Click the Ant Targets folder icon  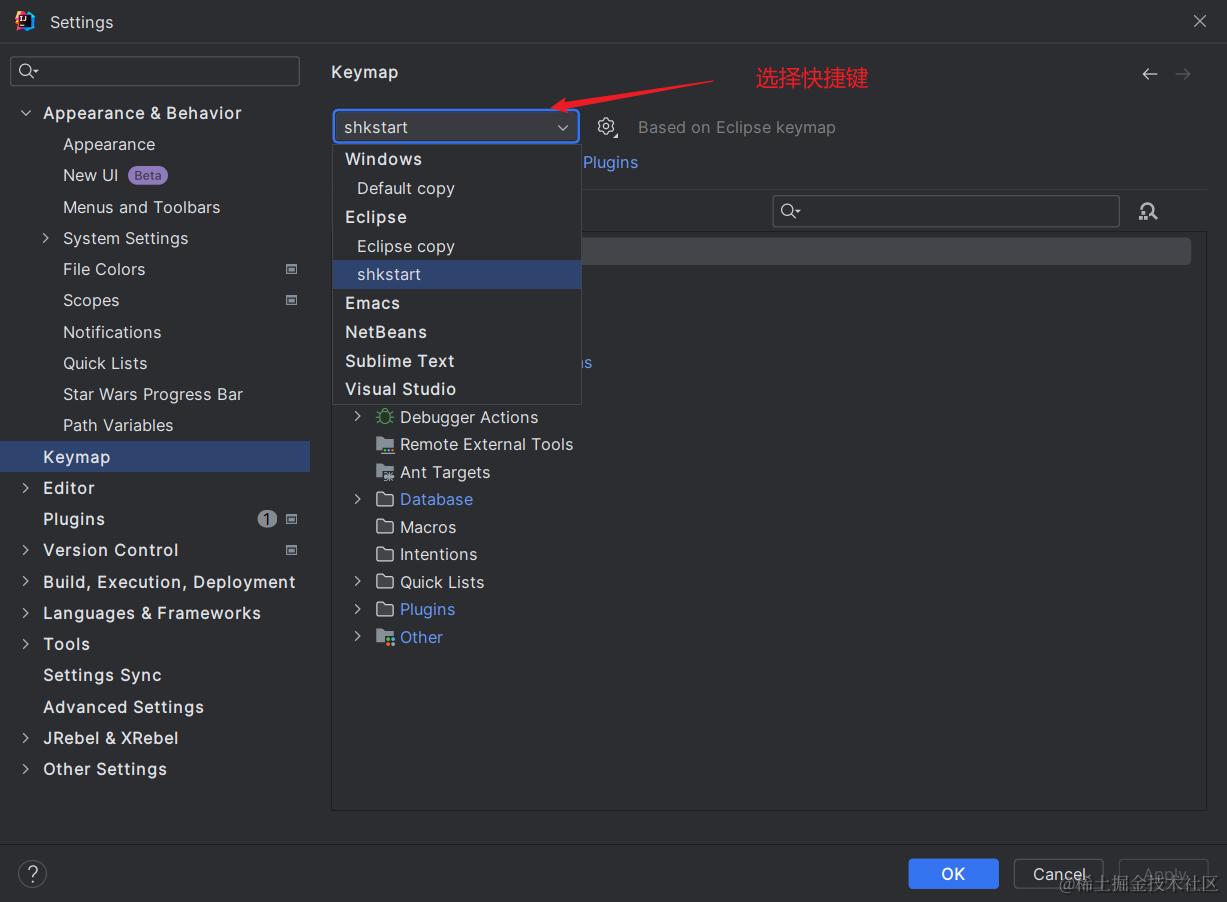(x=385, y=472)
